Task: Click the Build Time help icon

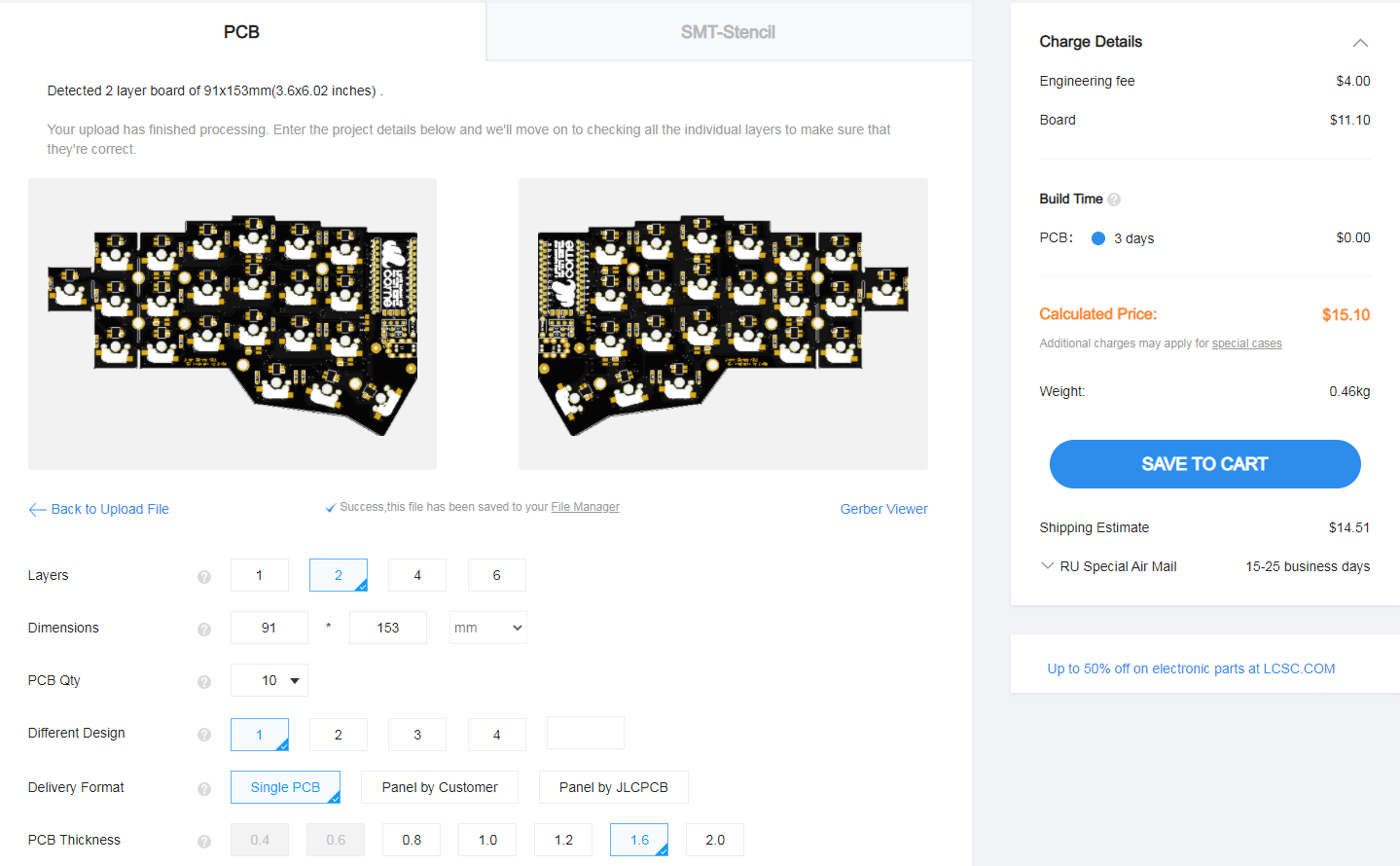Action: [1114, 199]
